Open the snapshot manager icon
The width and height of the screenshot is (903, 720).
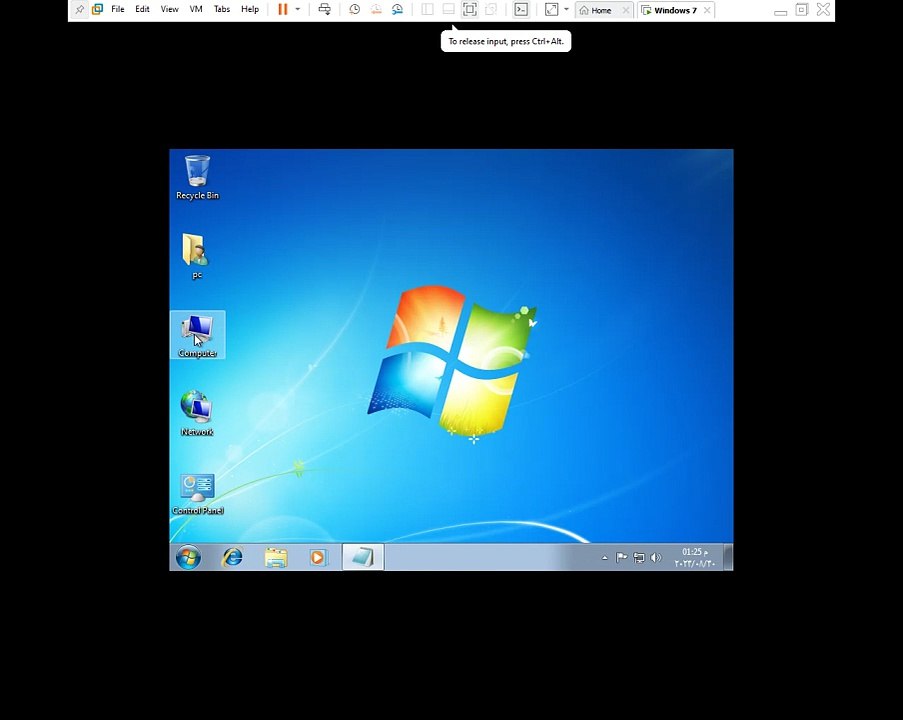tap(397, 9)
